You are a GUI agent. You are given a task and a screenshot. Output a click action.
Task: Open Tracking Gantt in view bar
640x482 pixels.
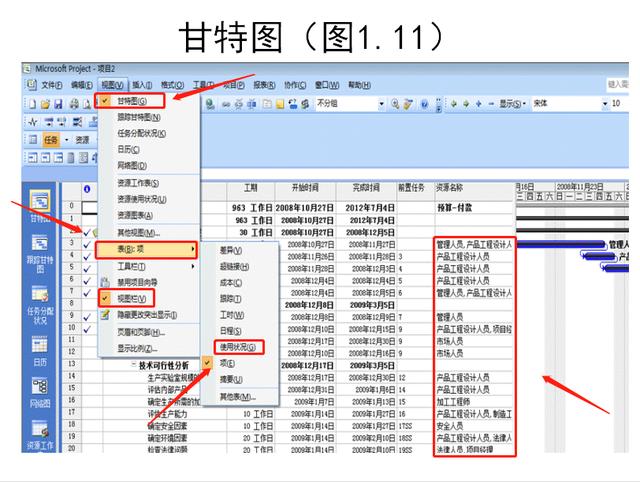(40, 253)
